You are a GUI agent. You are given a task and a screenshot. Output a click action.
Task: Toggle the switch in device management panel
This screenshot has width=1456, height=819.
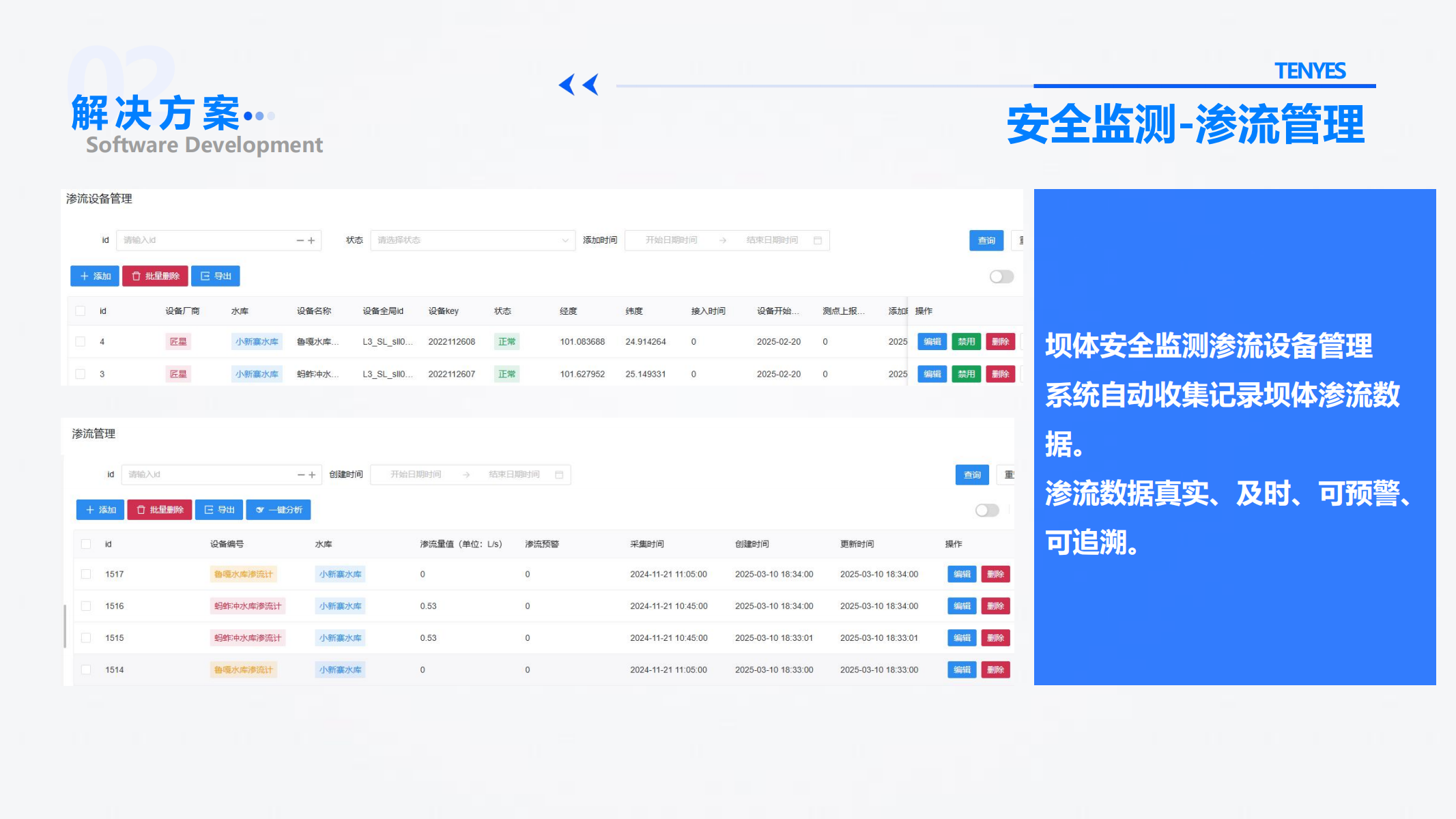(x=1001, y=276)
